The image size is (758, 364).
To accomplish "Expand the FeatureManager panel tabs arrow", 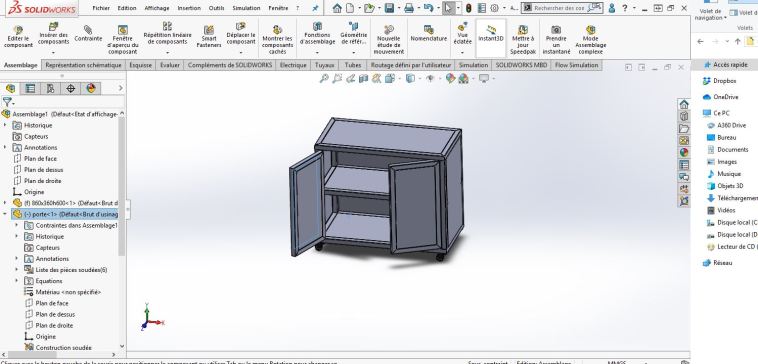I will point(120,88).
